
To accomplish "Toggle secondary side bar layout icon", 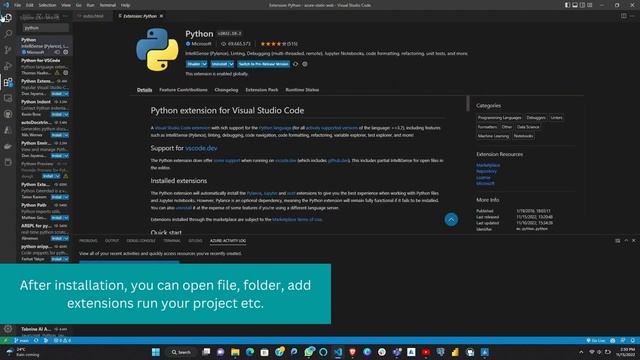I will click(x=582, y=5).
